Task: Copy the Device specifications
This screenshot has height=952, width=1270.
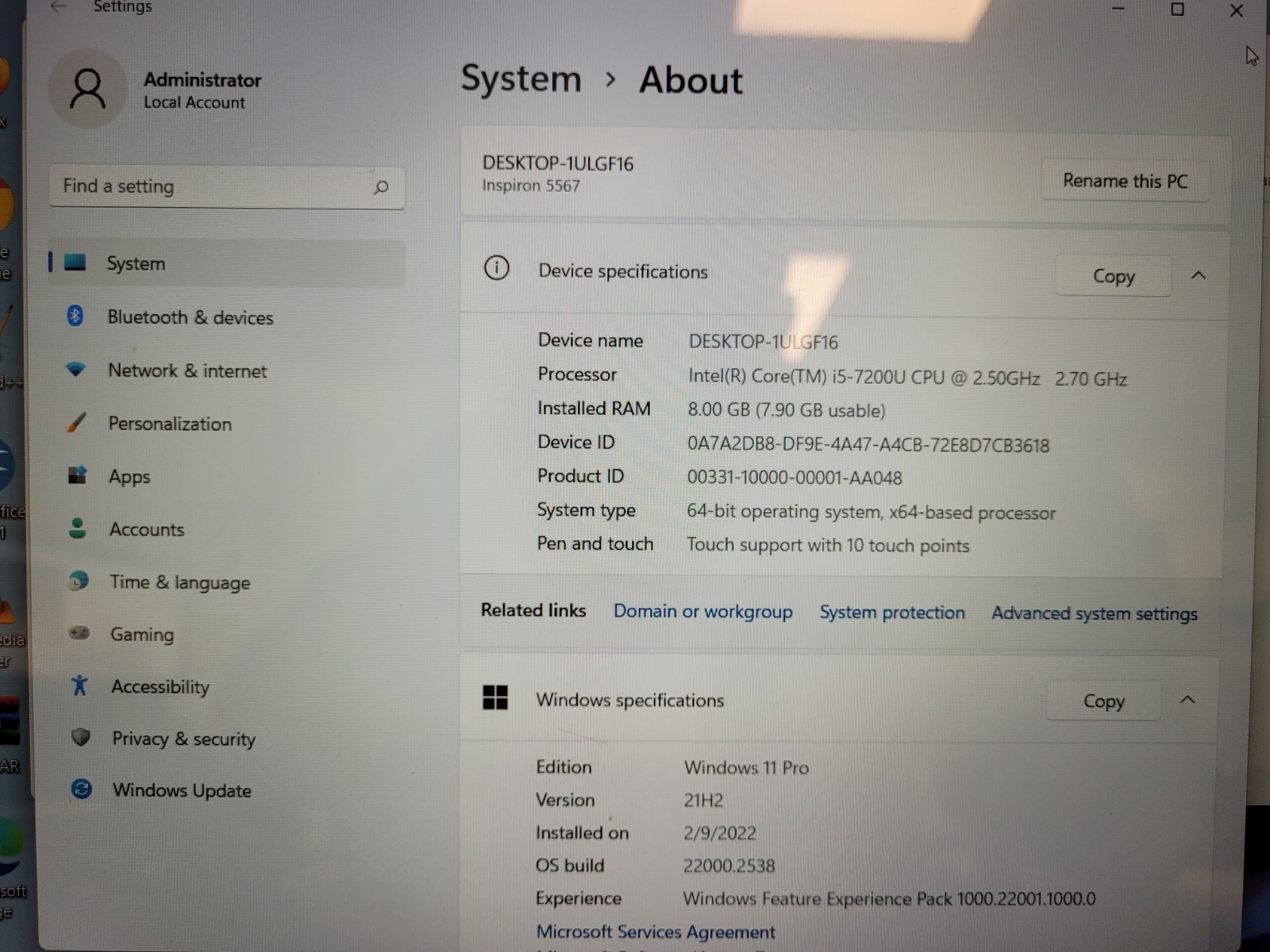Action: [1114, 276]
